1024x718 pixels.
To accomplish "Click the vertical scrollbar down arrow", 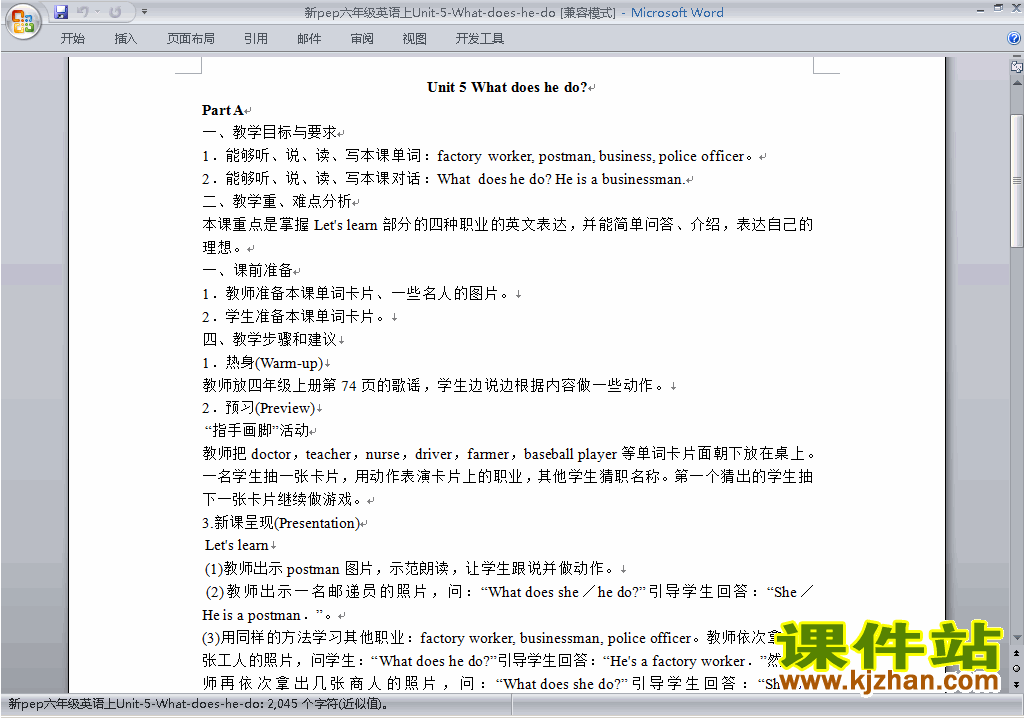I will (1017, 638).
